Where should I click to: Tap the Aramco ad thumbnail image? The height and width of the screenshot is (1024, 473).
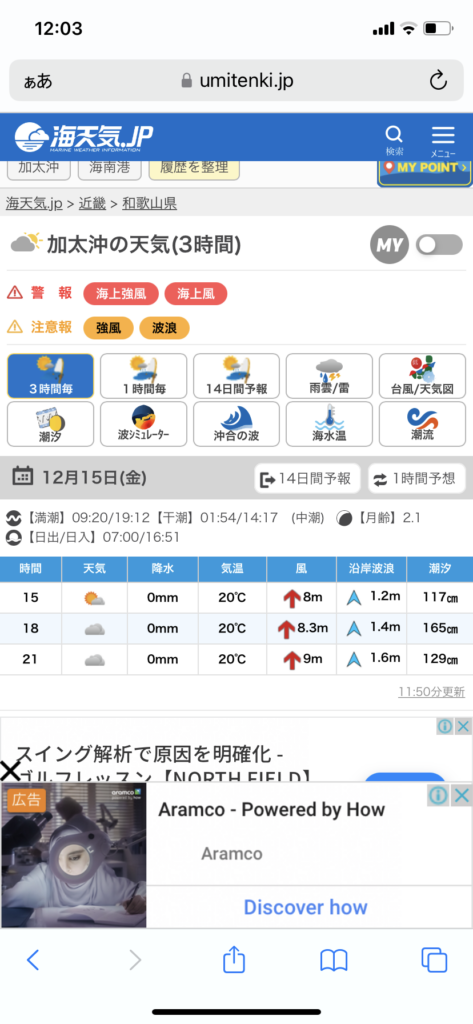click(74, 855)
